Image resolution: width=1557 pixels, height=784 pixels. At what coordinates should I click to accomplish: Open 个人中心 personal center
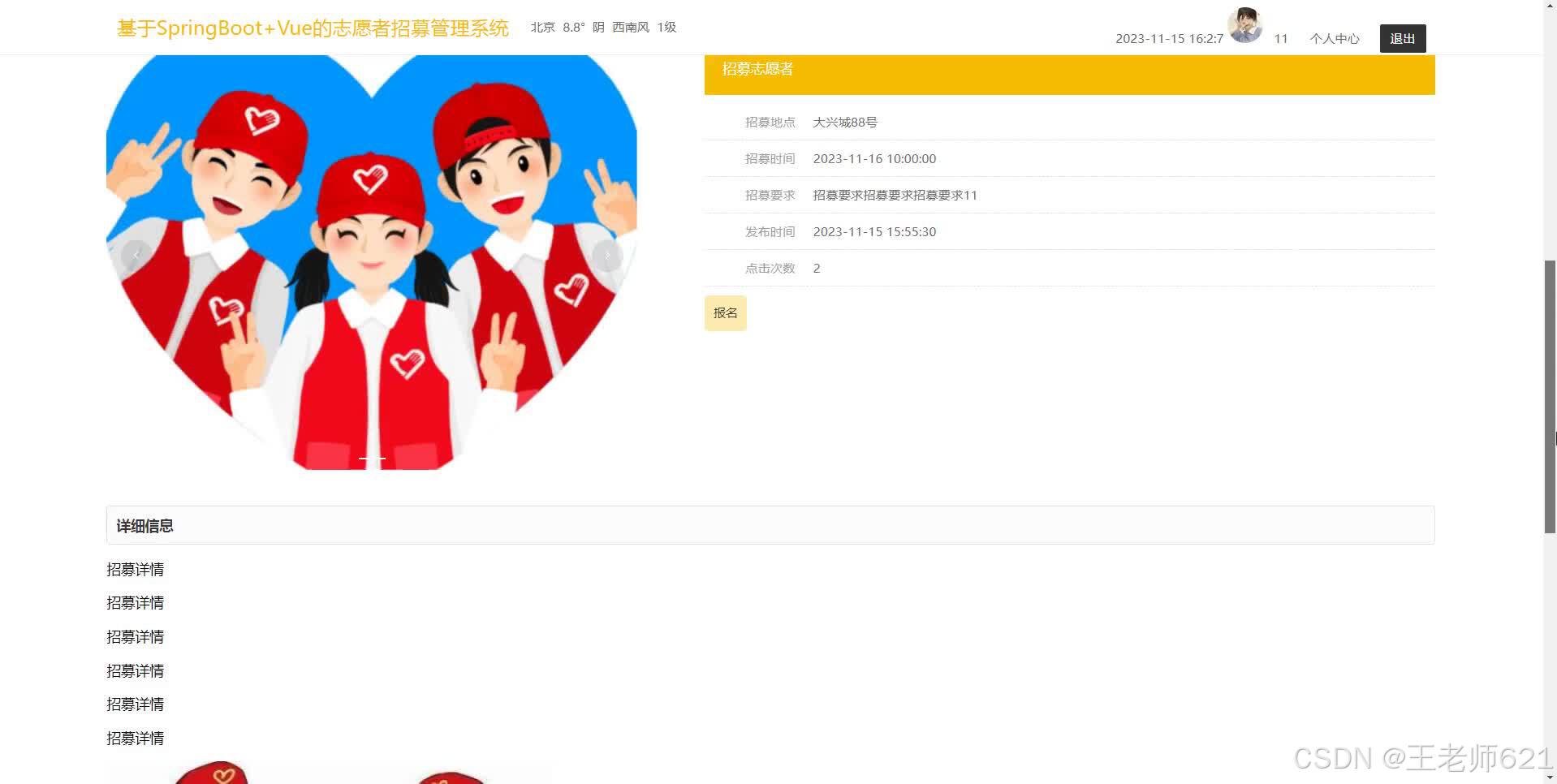point(1335,38)
